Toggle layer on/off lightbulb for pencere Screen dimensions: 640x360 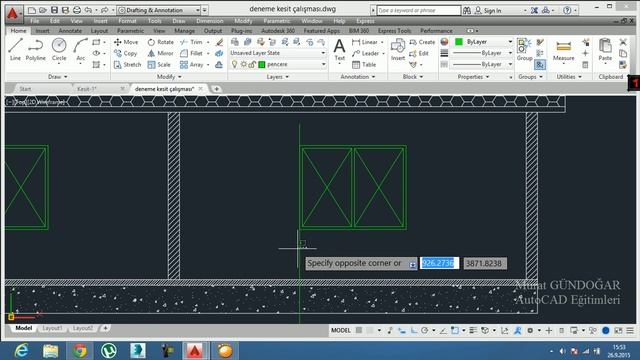point(234,64)
